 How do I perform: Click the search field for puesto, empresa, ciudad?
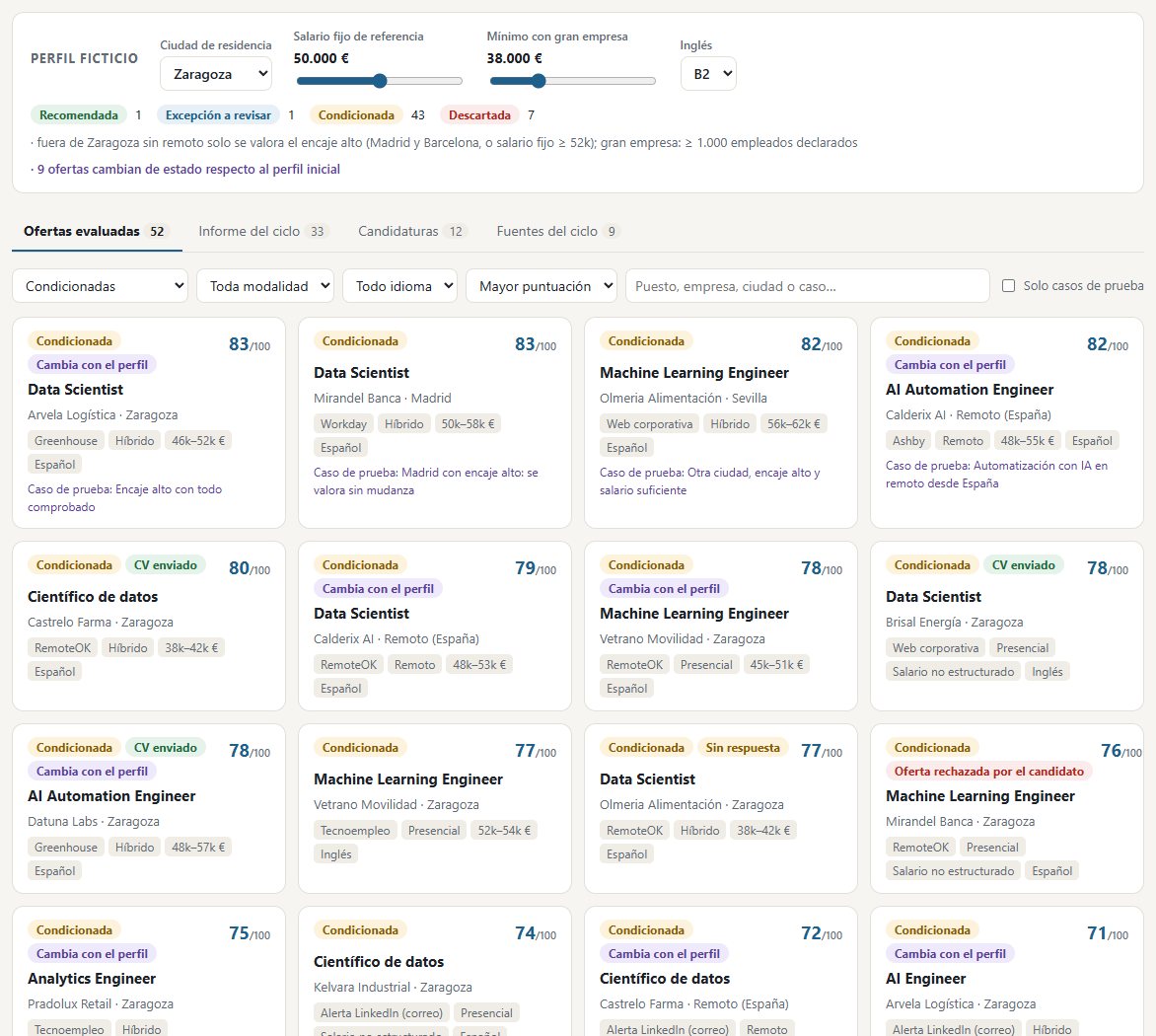pos(807,286)
